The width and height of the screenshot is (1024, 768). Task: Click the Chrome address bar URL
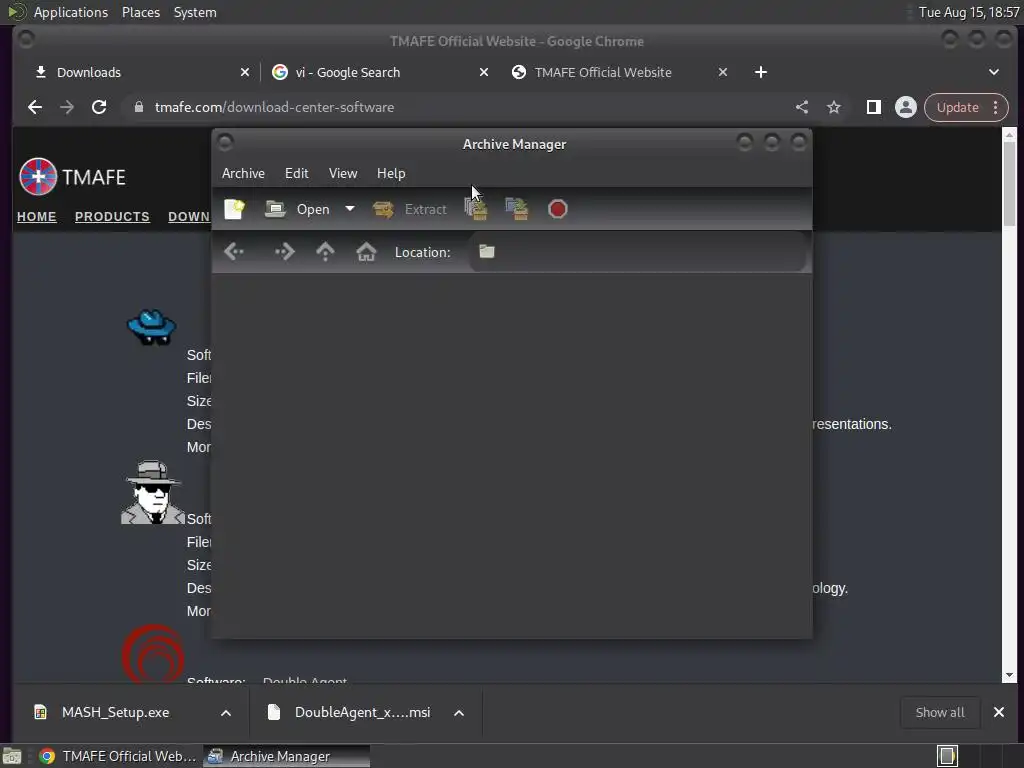[x=274, y=107]
